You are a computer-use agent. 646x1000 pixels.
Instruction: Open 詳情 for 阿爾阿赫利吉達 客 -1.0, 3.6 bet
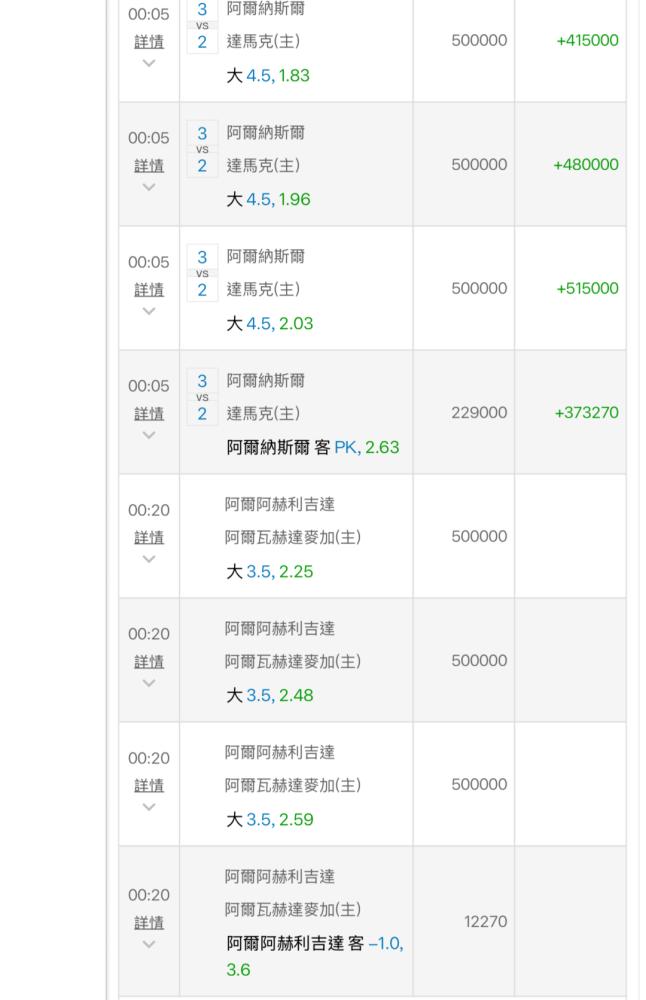click(x=148, y=923)
